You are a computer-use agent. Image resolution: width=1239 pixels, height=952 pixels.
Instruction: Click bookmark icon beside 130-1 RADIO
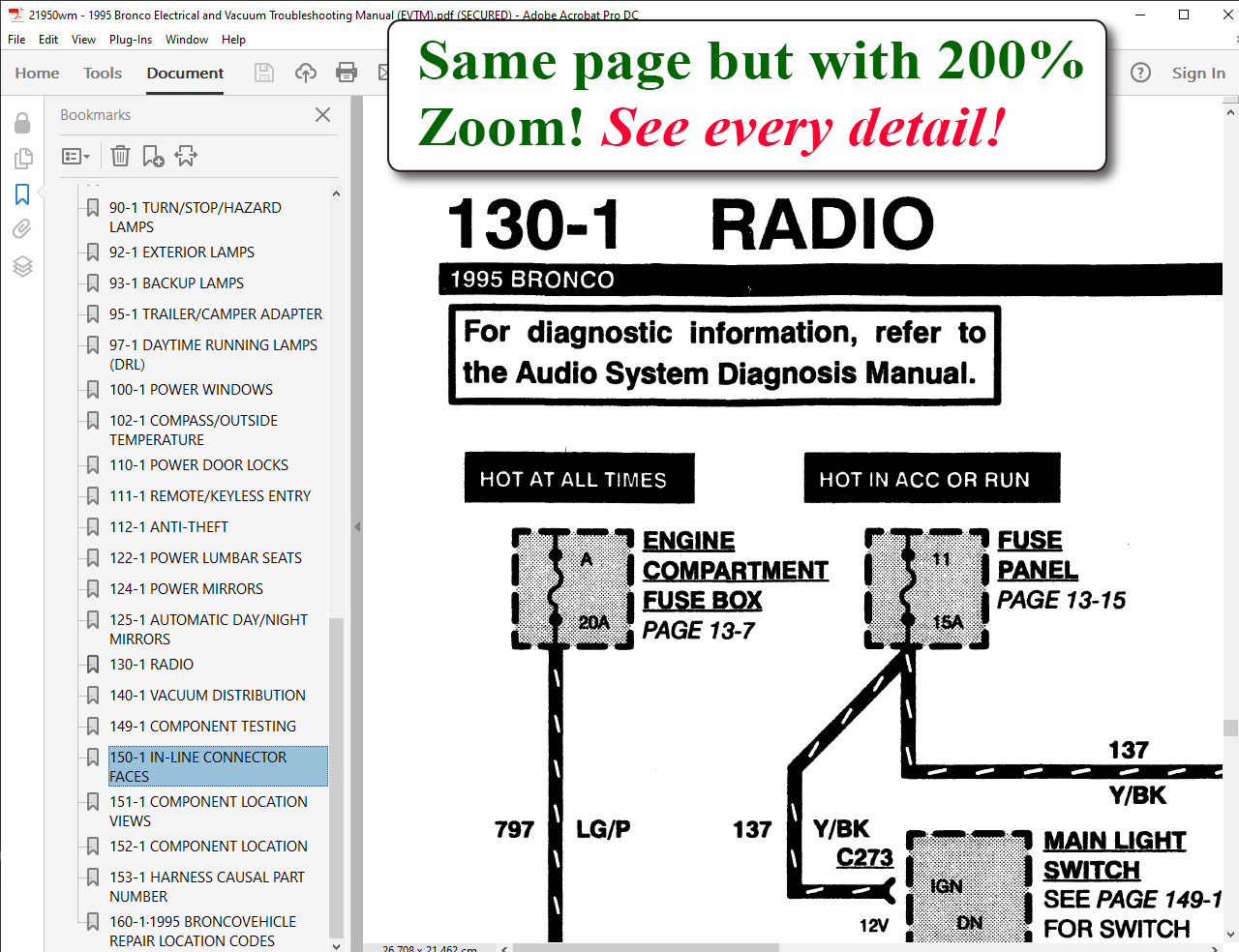point(93,664)
